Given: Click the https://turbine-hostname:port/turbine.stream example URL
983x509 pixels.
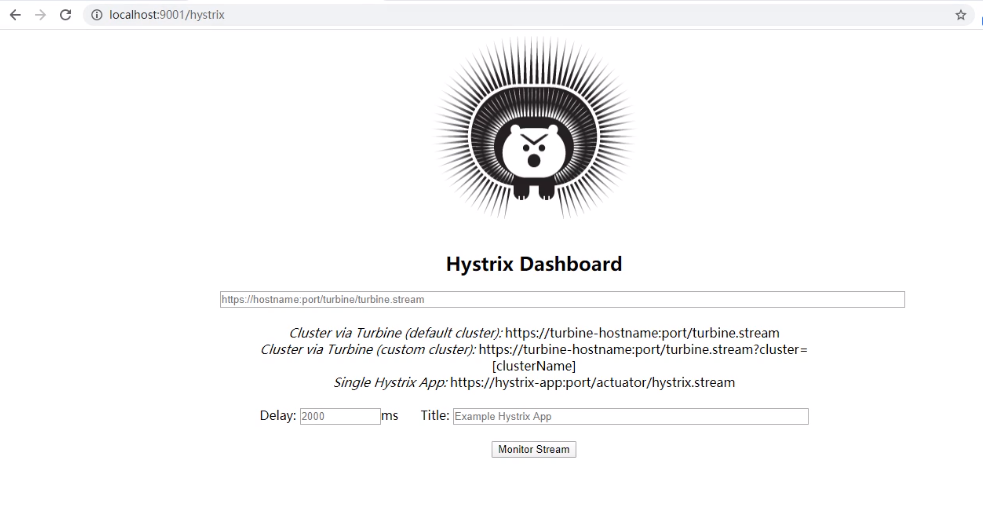Looking at the screenshot, I should 642,333.
